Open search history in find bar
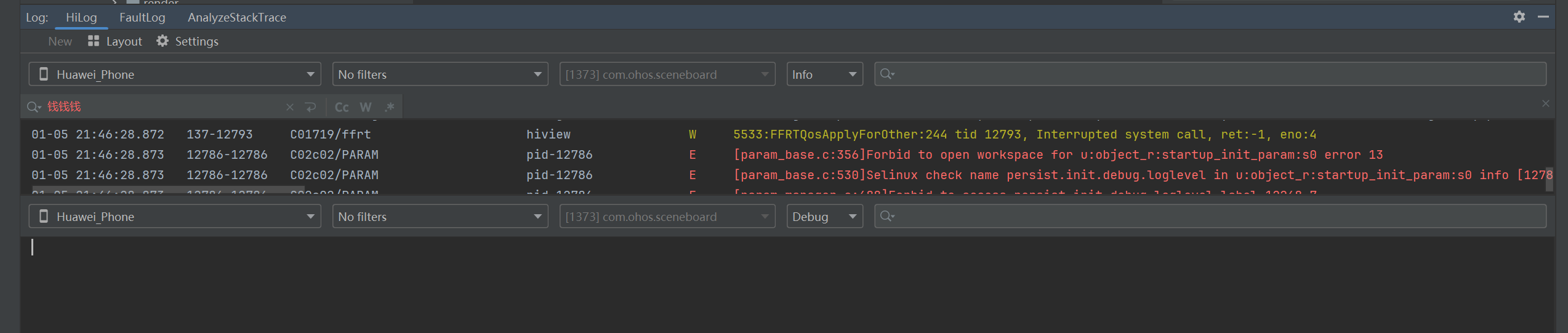 [34, 107]
